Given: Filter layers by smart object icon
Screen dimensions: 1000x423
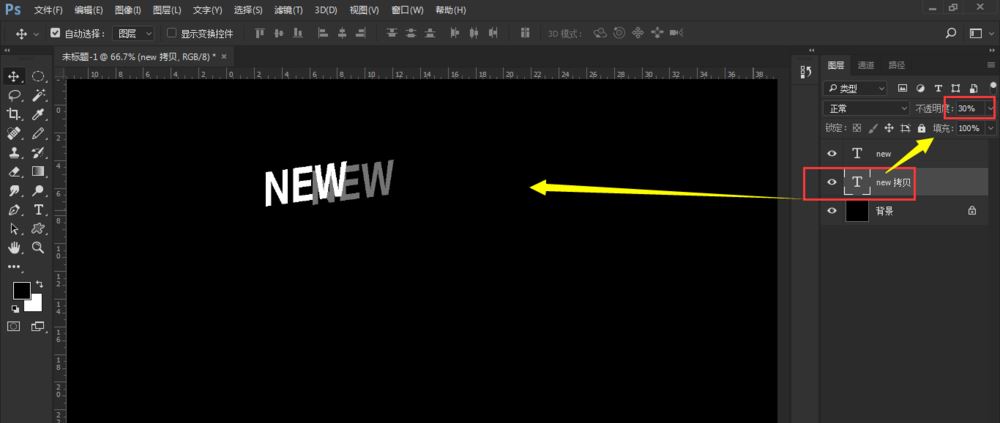Looking at the screenshot, I should (x=973, y=88).
